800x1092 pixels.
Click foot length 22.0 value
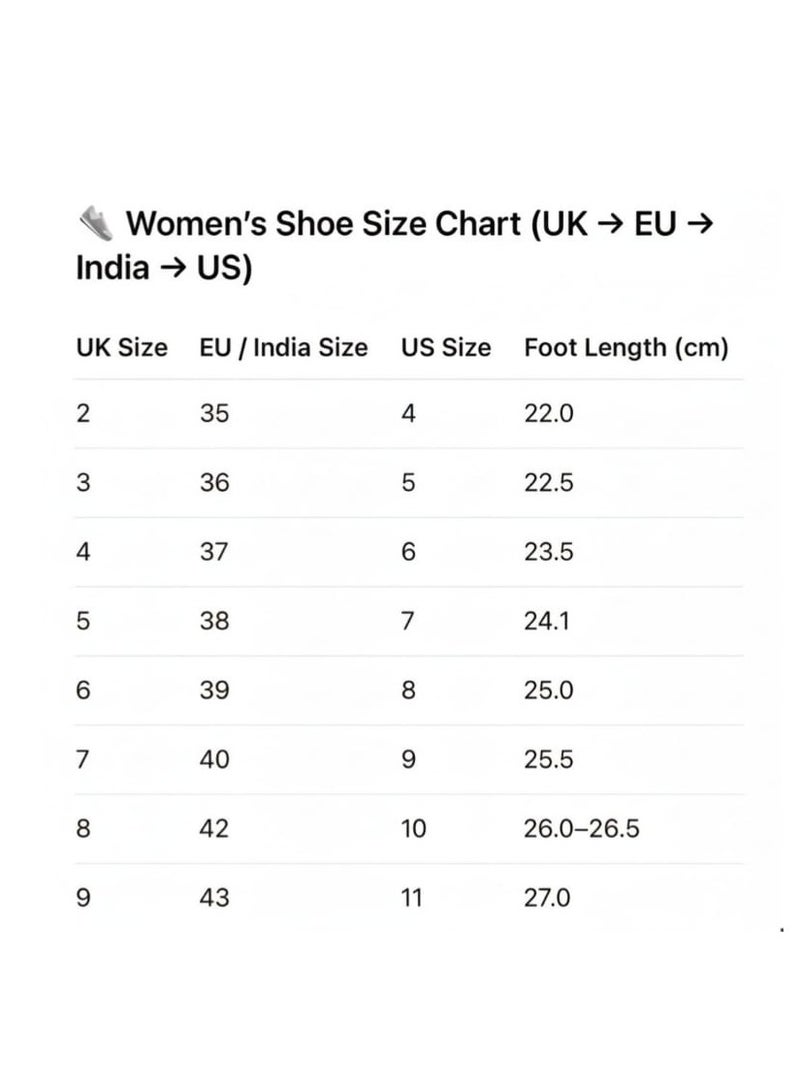[x=549, y=413]
